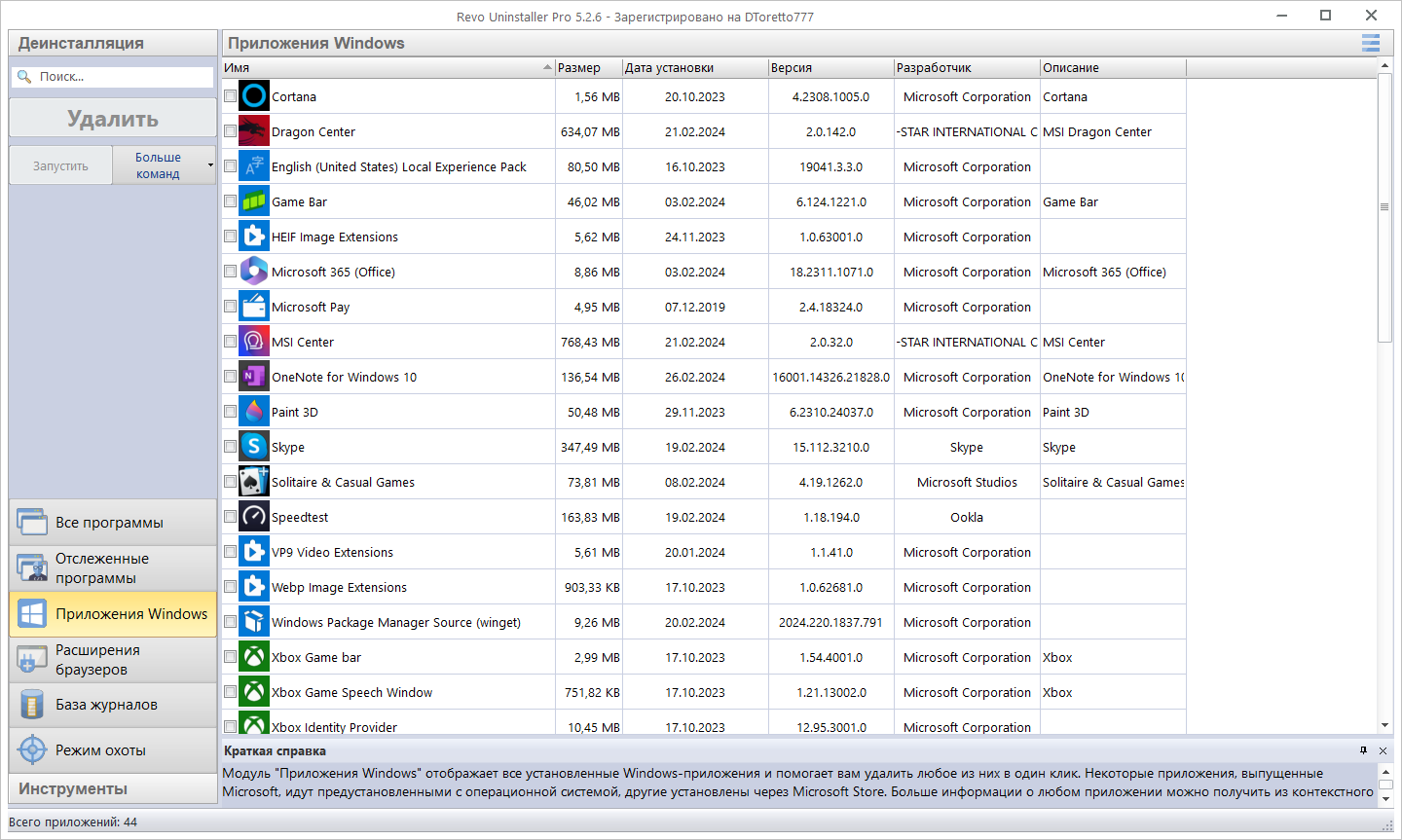1402x840 pixels.
Task: Sort by the Разработчик column
Action: click(967, 68)
